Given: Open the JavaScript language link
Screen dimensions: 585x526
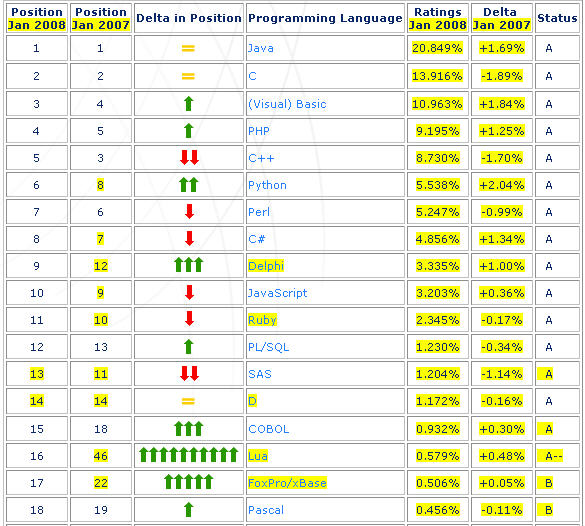Looking at the screenshot, I should pos(277,293).
